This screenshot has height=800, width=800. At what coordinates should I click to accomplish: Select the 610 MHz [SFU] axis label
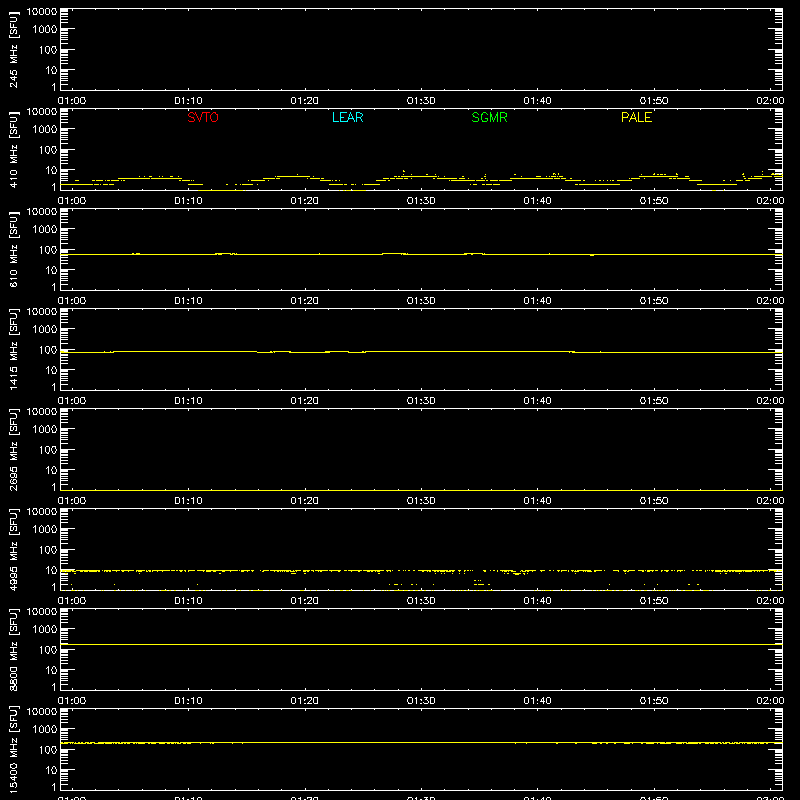coord(13,249)
